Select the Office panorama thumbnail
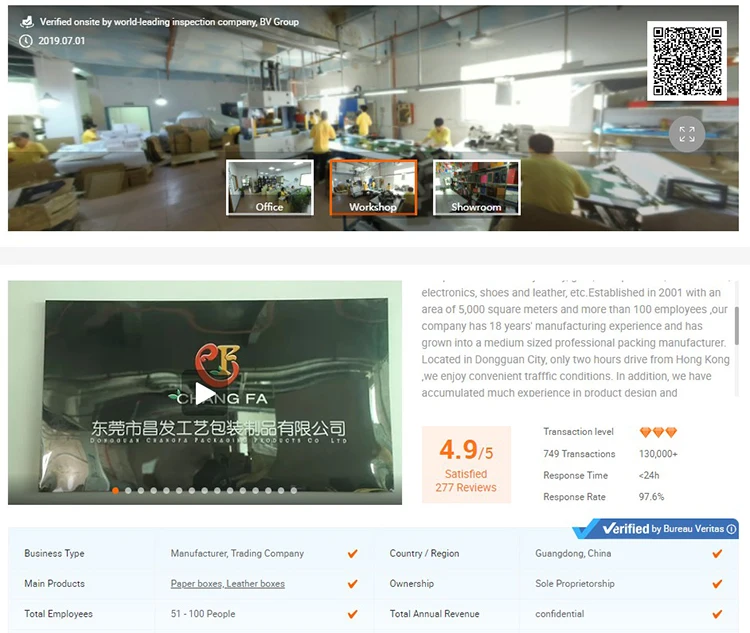Image resolution: width=750 pixels, height=633 pixels. point(269,188)
